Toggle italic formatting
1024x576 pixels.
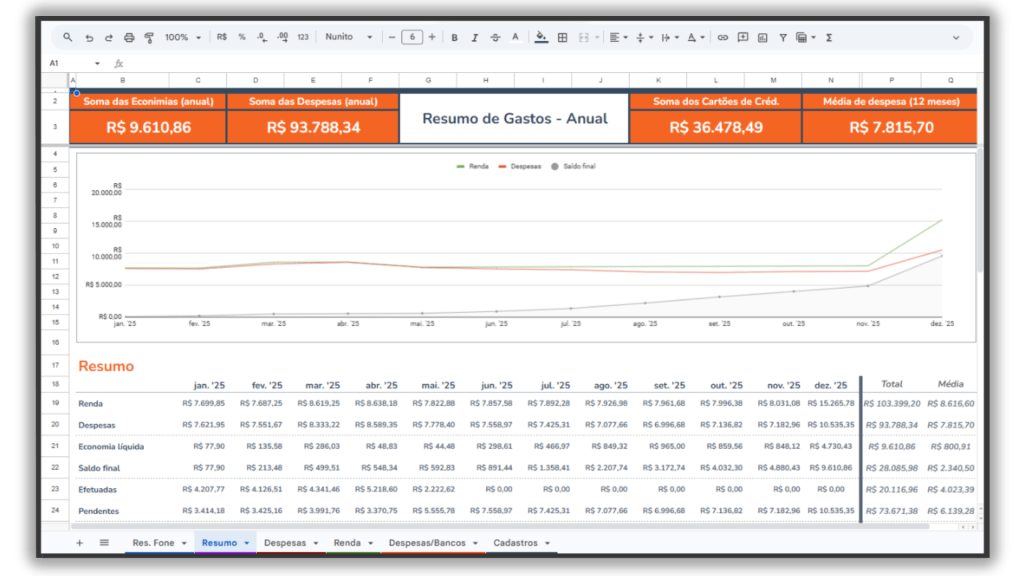475,37
